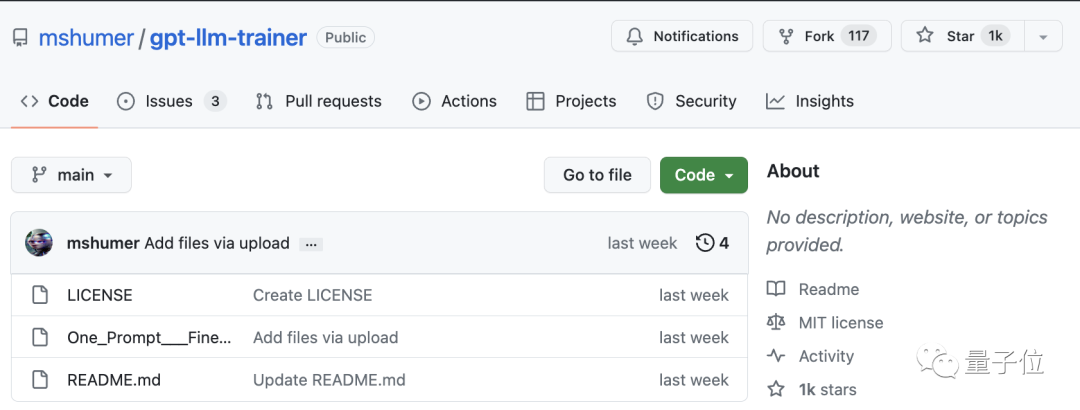Open the Issues tab
Screen dimensions: 1080x410
171,101
